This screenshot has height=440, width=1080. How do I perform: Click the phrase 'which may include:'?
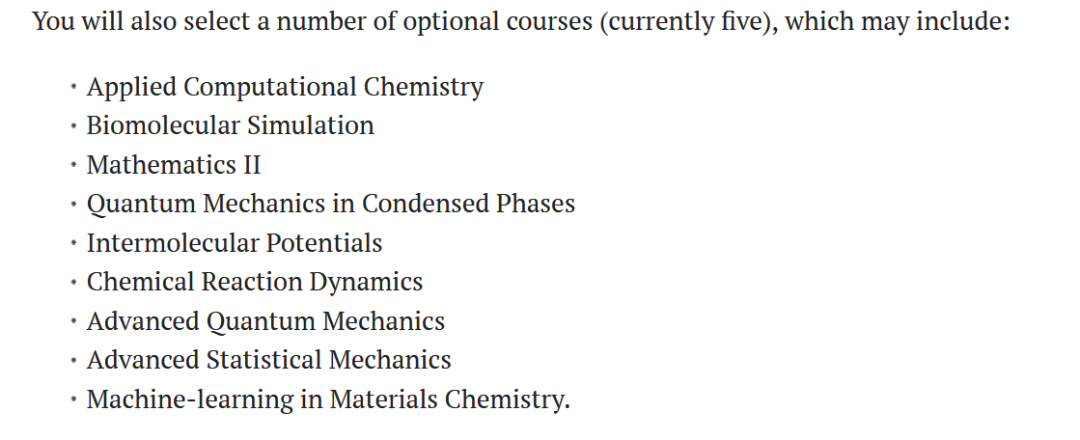[897, 23]
